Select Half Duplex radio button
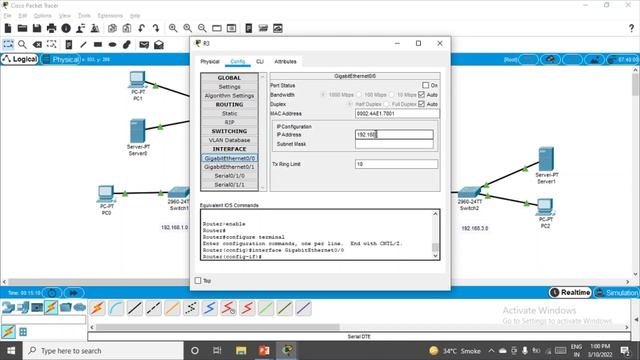The height and width of the screenshot is (360, 640). [x=350, y=104]
